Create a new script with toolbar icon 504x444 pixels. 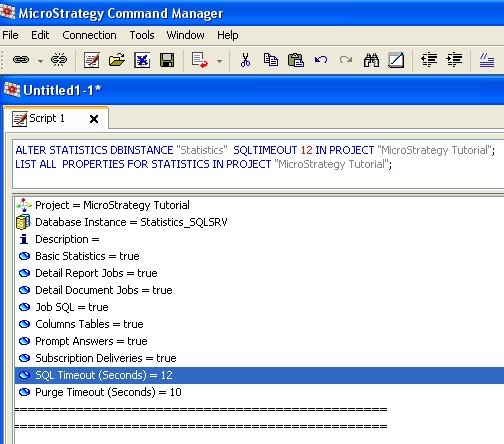pos(91,60)
